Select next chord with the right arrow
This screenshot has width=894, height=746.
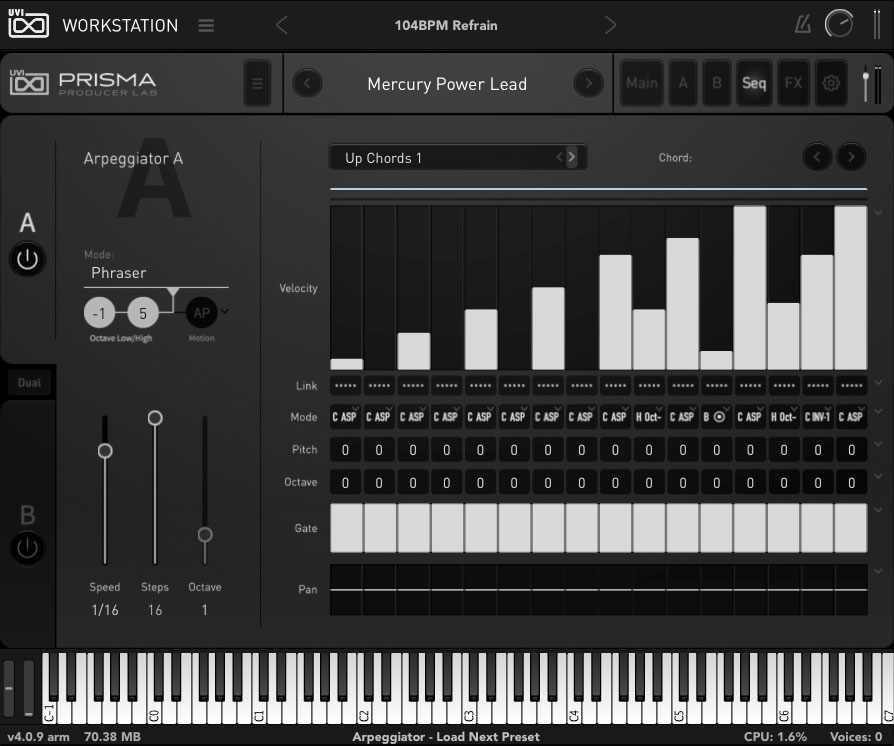tap(851, 157)
